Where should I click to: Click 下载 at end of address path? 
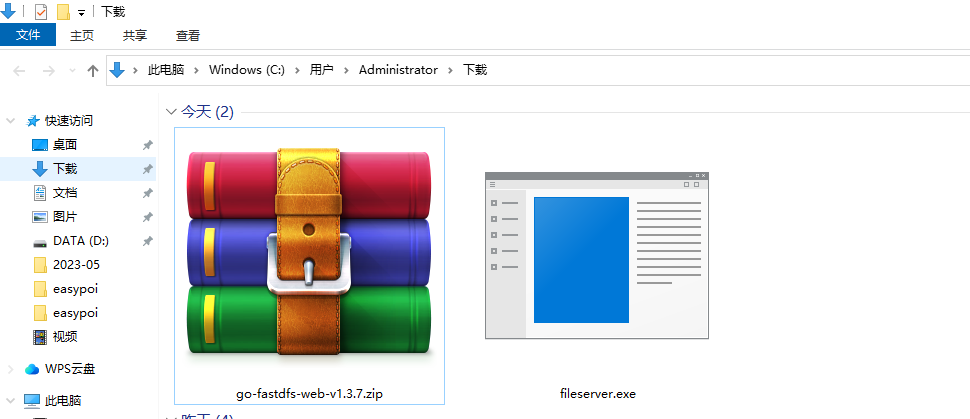coord(475,70)
